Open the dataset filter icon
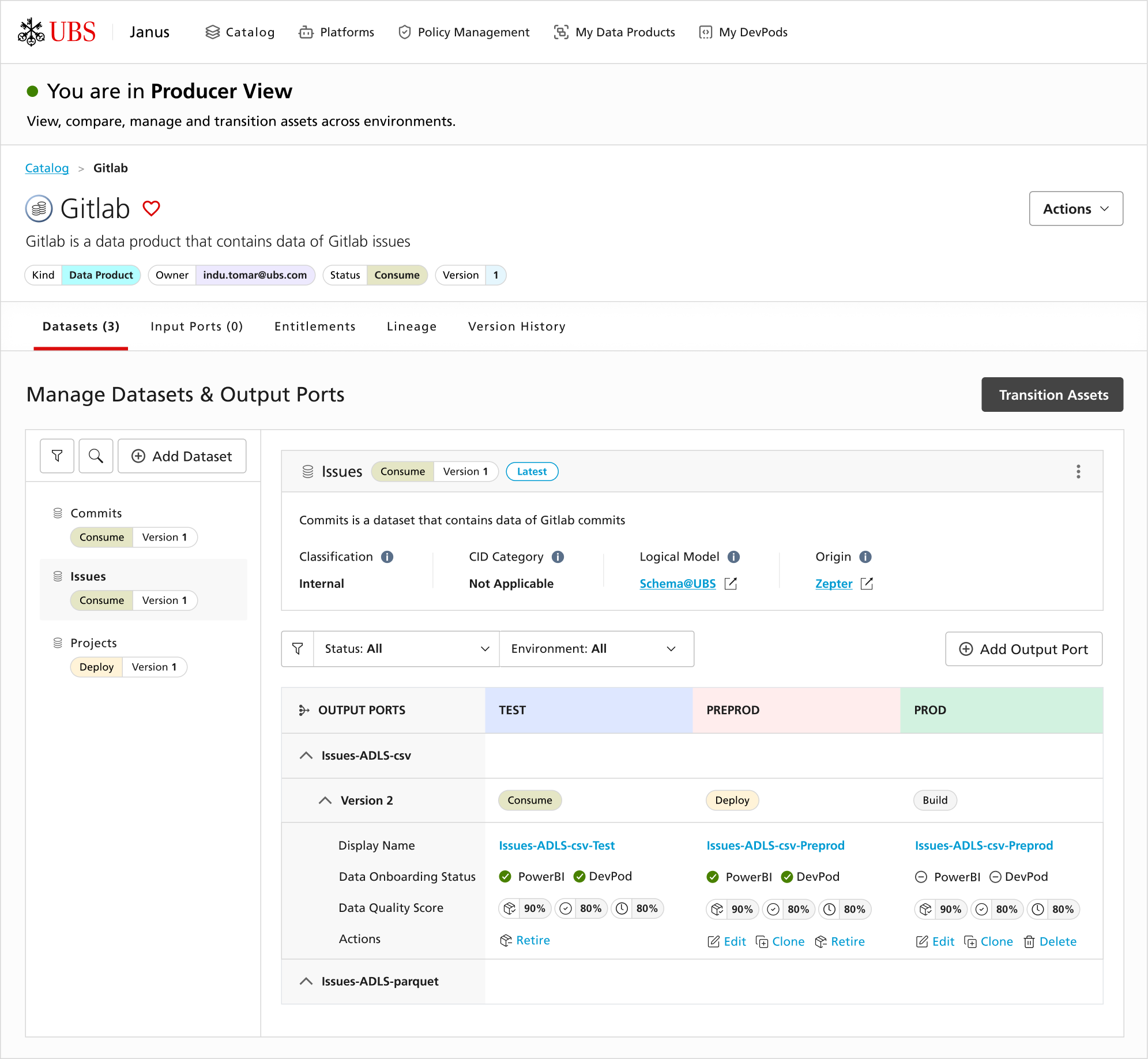The image size is (1148, 1059). (x=57, y=456)
